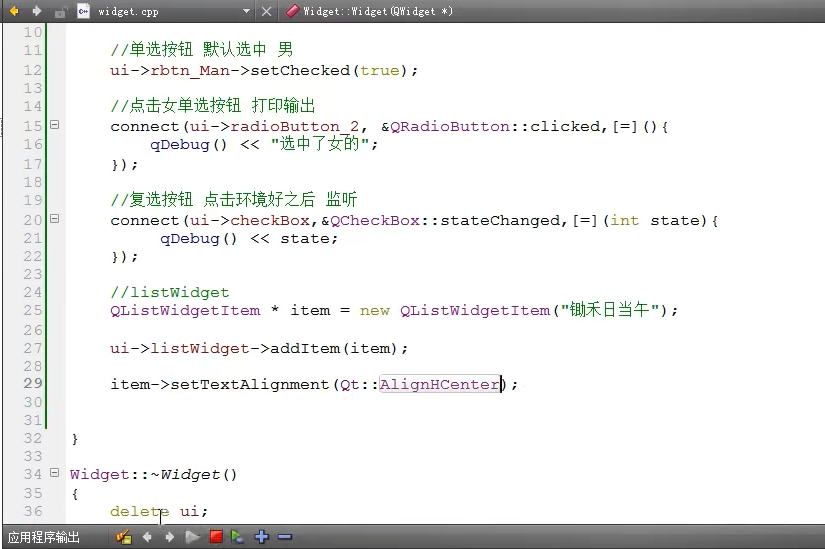825x549 pixels.
Task: Click stateChanged on line 20
Action: coord(500,221)
